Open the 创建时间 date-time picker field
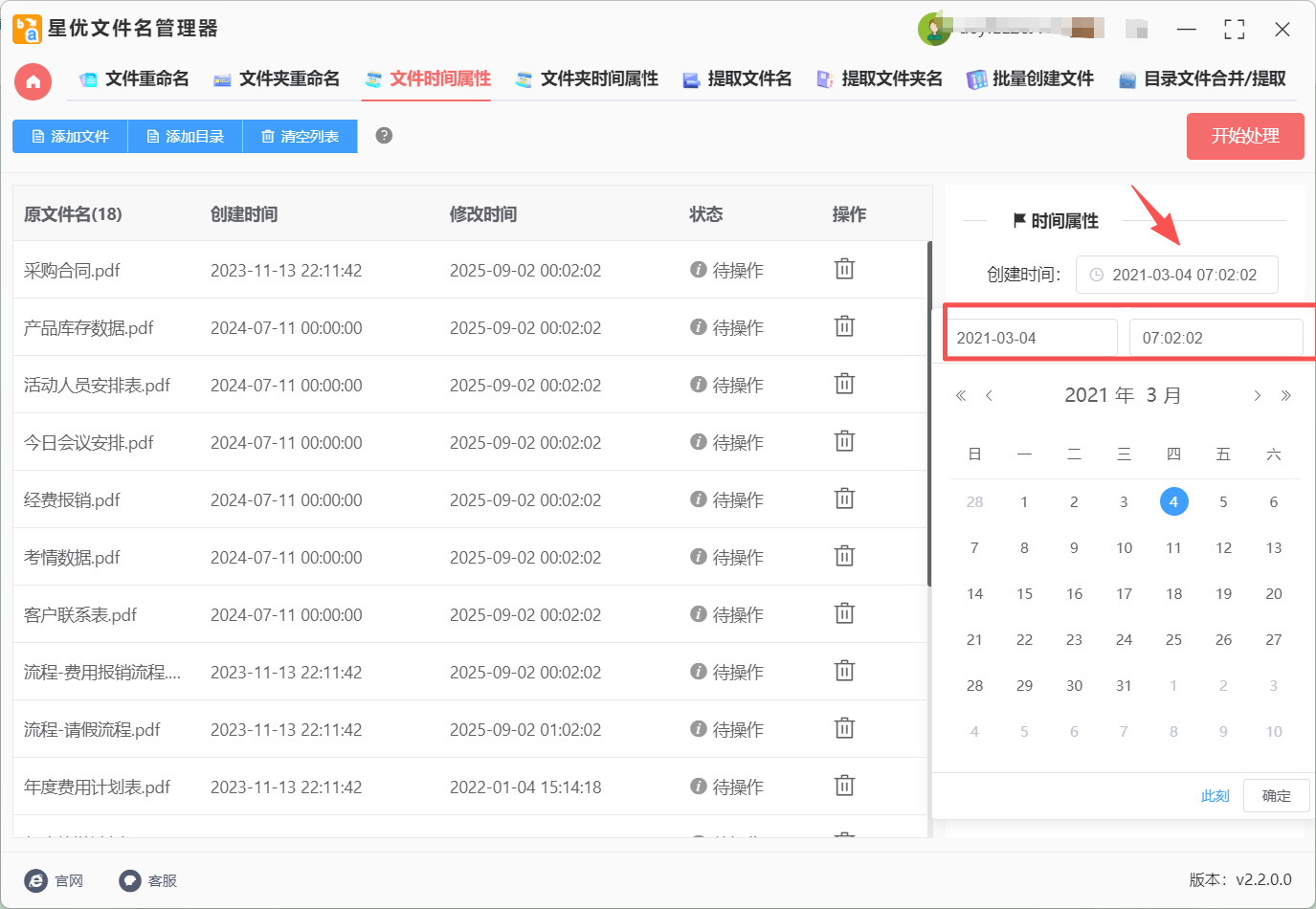This screenshot has height=909, width=1316. point(1176,275)
